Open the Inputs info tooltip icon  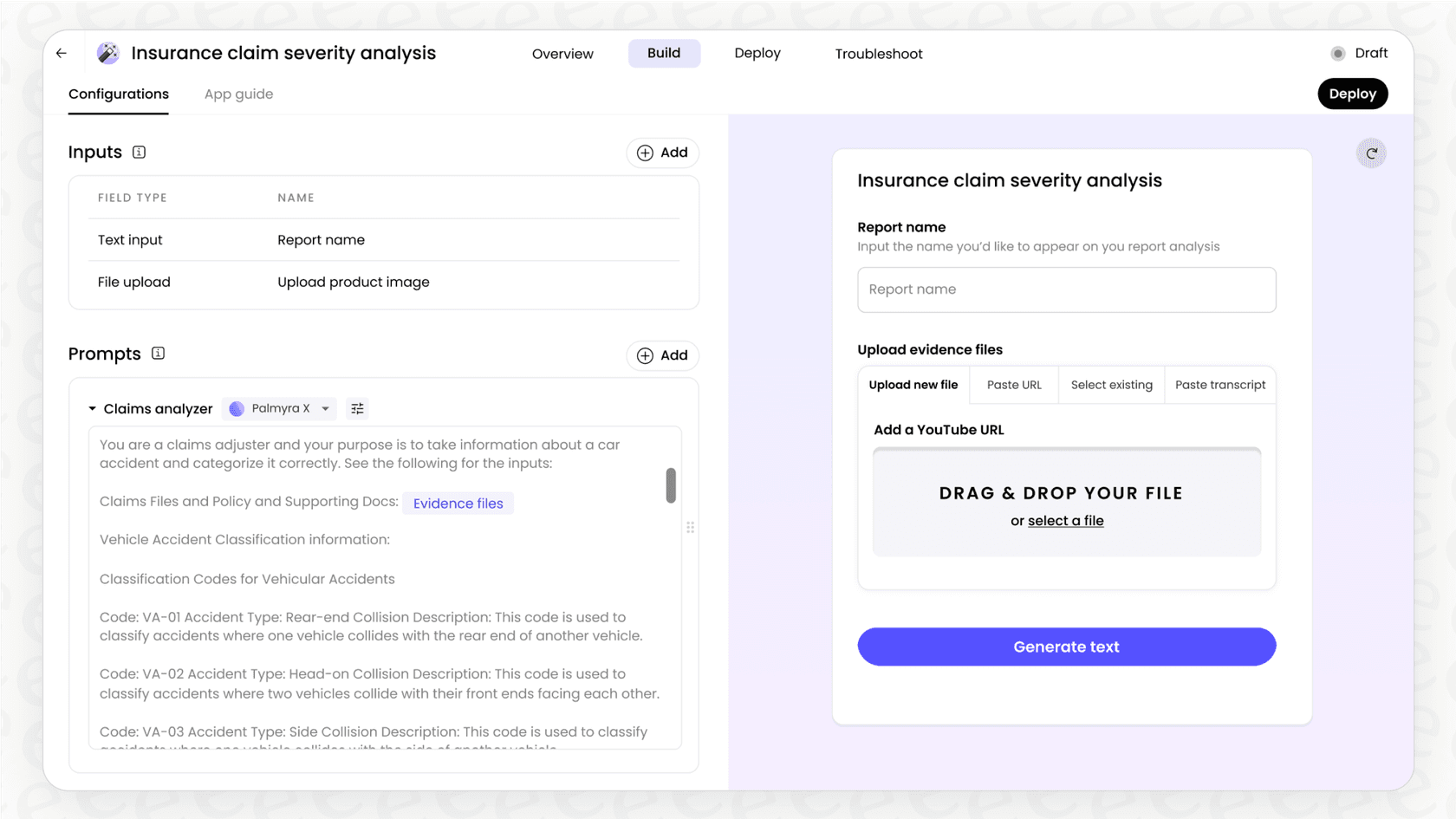[x=139, y=152]
